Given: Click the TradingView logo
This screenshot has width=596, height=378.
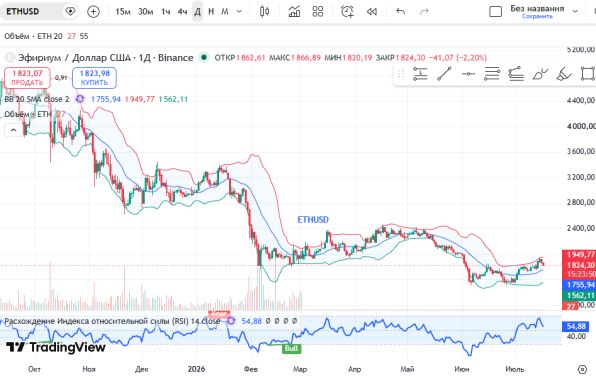Looking at the screenshot, I should click(56, 347).
